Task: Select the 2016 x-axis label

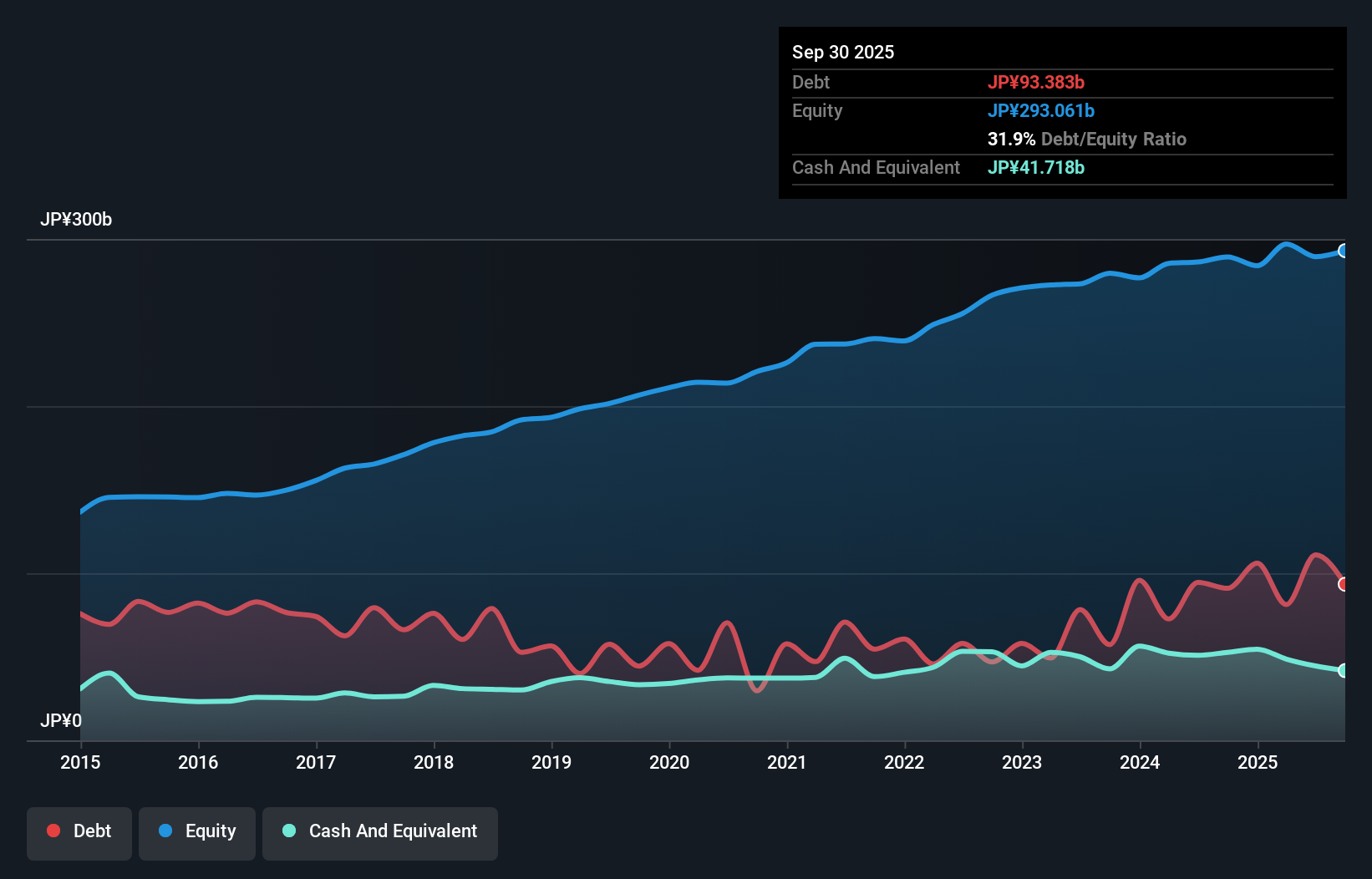Action: pyautogui.click(x=198, y=762)
